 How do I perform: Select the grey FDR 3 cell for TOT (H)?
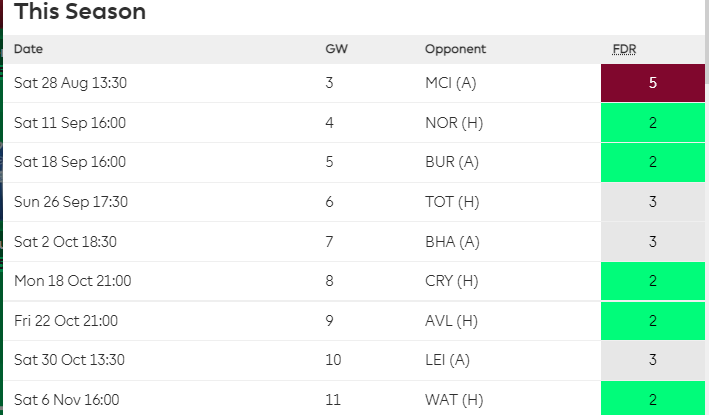[x=652, y=202]
